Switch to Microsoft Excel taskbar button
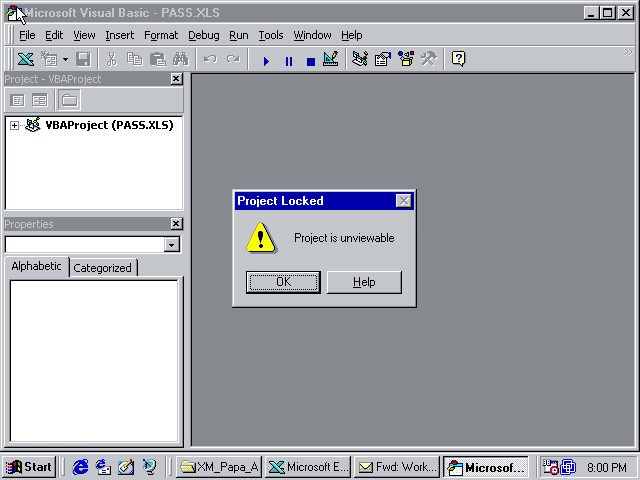The height and width of the screenshot is (480, 640). [x=308, y=467]
